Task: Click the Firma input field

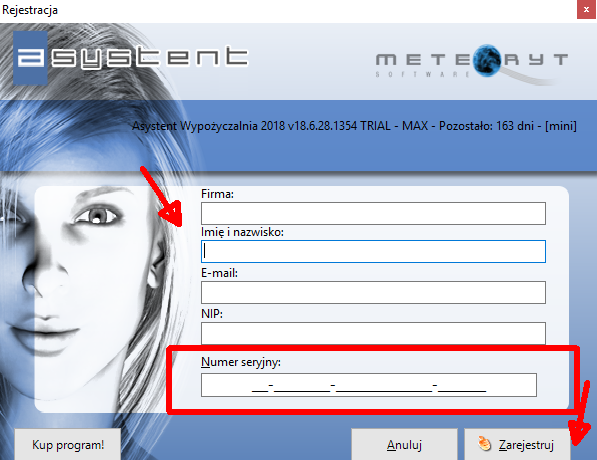Action: (373, 213)
